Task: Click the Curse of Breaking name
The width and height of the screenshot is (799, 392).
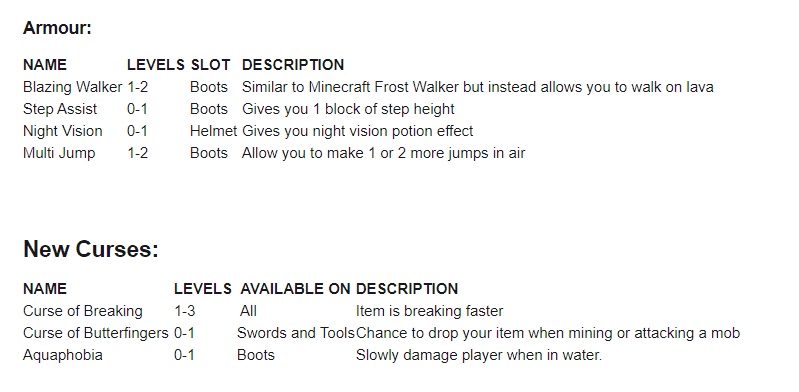Action: 83,311
